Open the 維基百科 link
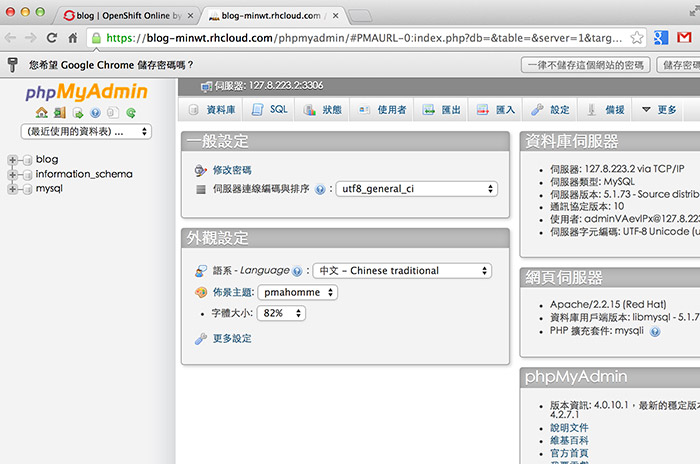Image resolution: width=700 pixels, height=464 pixels. coord(569,440)
